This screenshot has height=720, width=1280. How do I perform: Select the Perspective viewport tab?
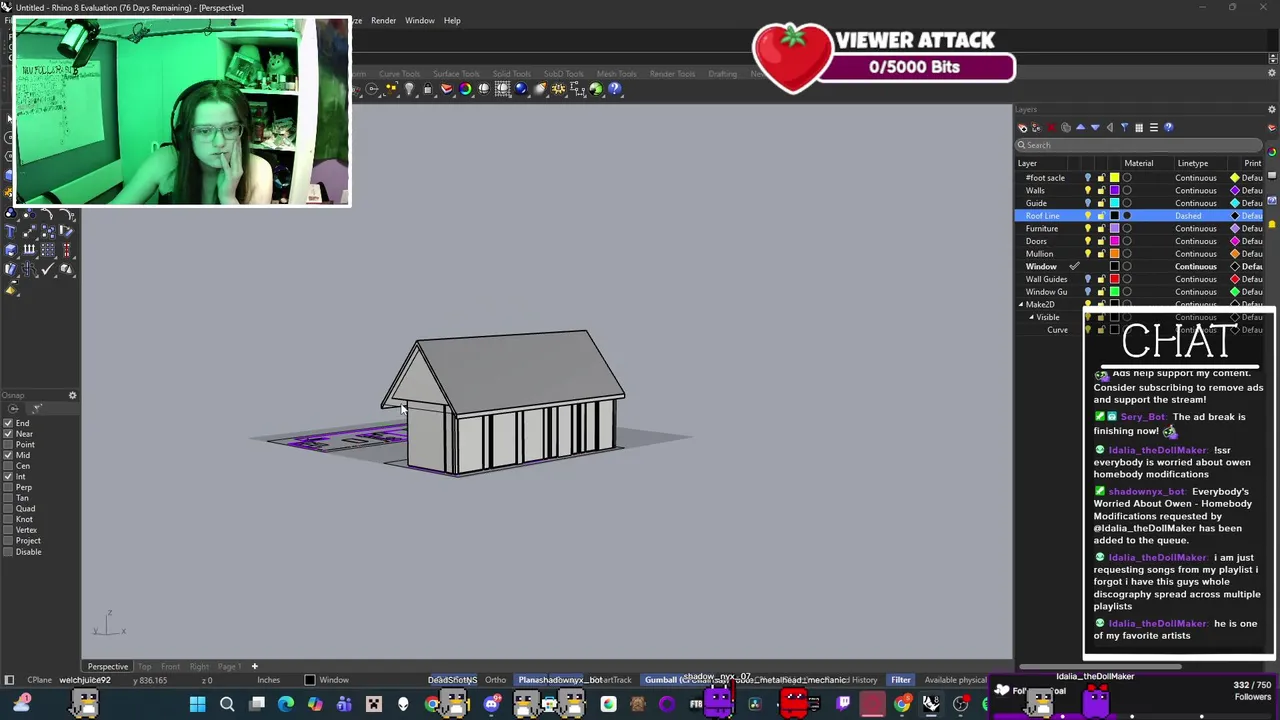pos(108,666)
